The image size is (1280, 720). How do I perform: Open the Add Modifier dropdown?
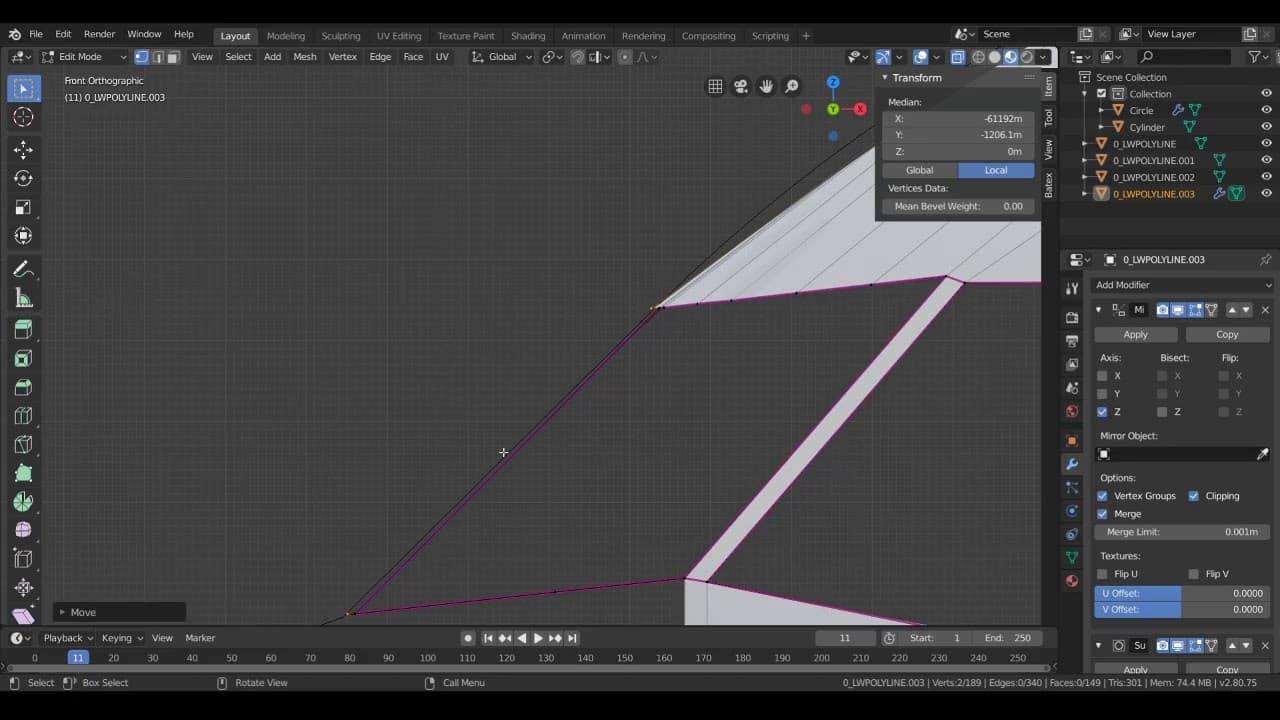1183,285
